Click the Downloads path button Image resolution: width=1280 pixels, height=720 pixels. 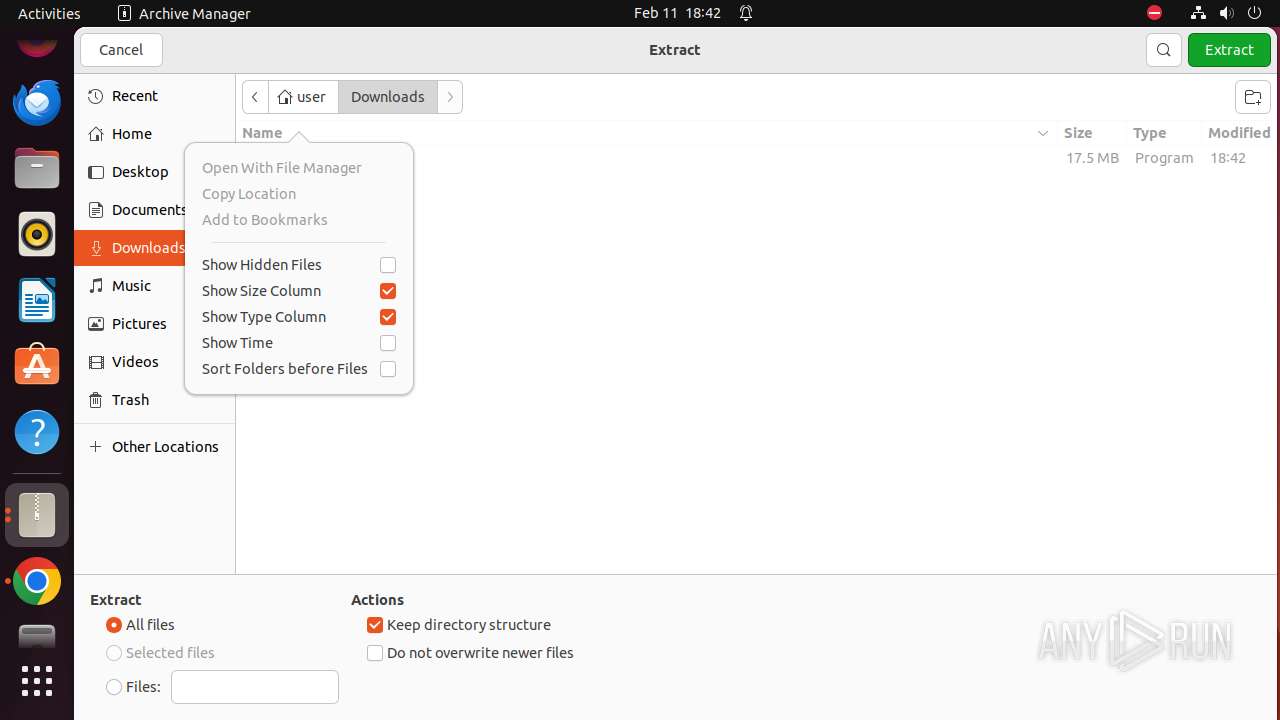click(388, 97)
